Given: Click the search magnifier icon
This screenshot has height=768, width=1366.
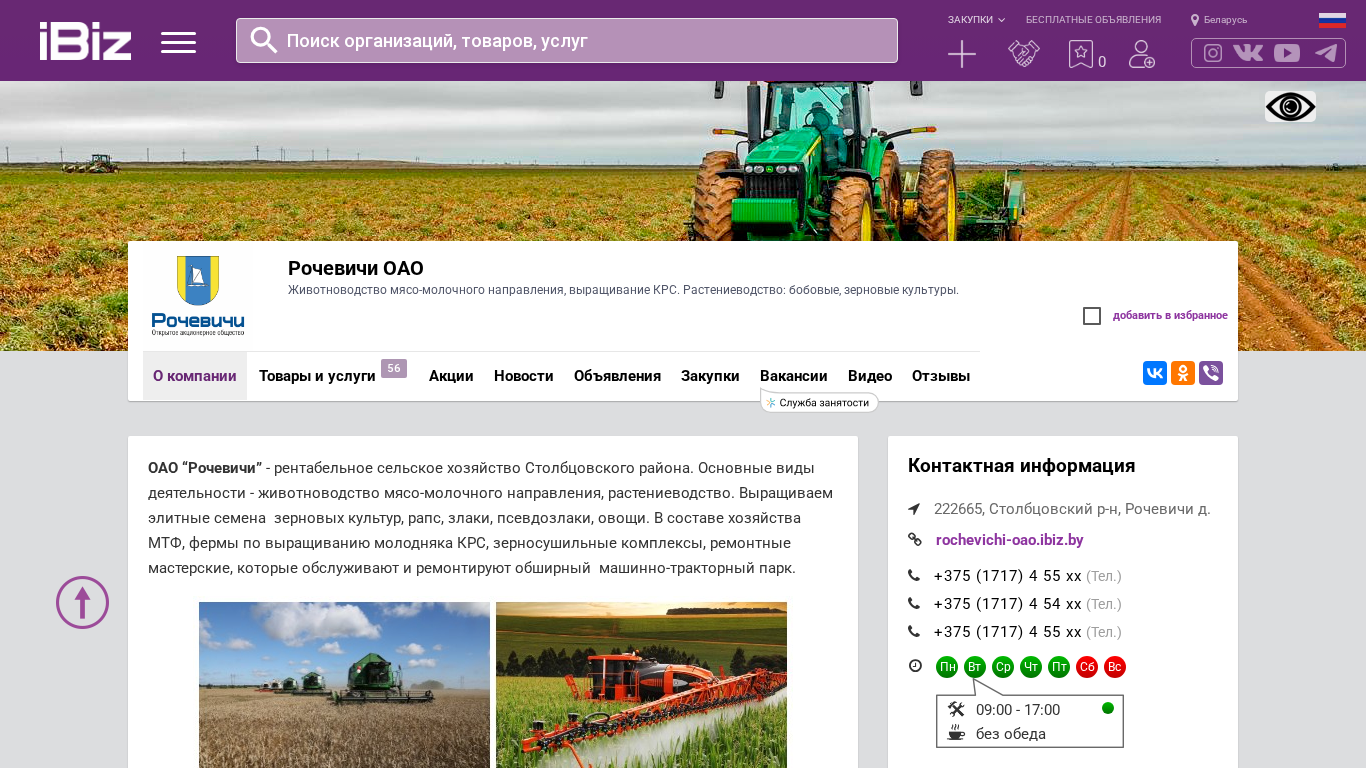Looking at the screenshot, I should (x=264, y=40).
